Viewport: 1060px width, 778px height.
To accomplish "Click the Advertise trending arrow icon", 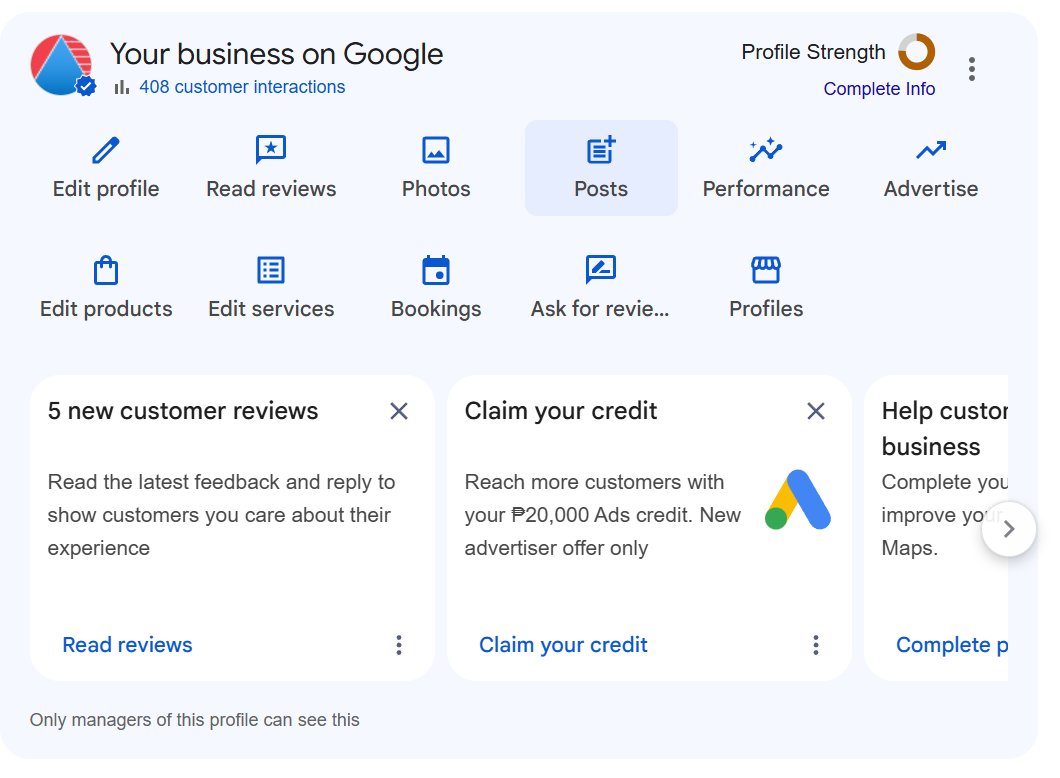I will click(x=931, y=150).
